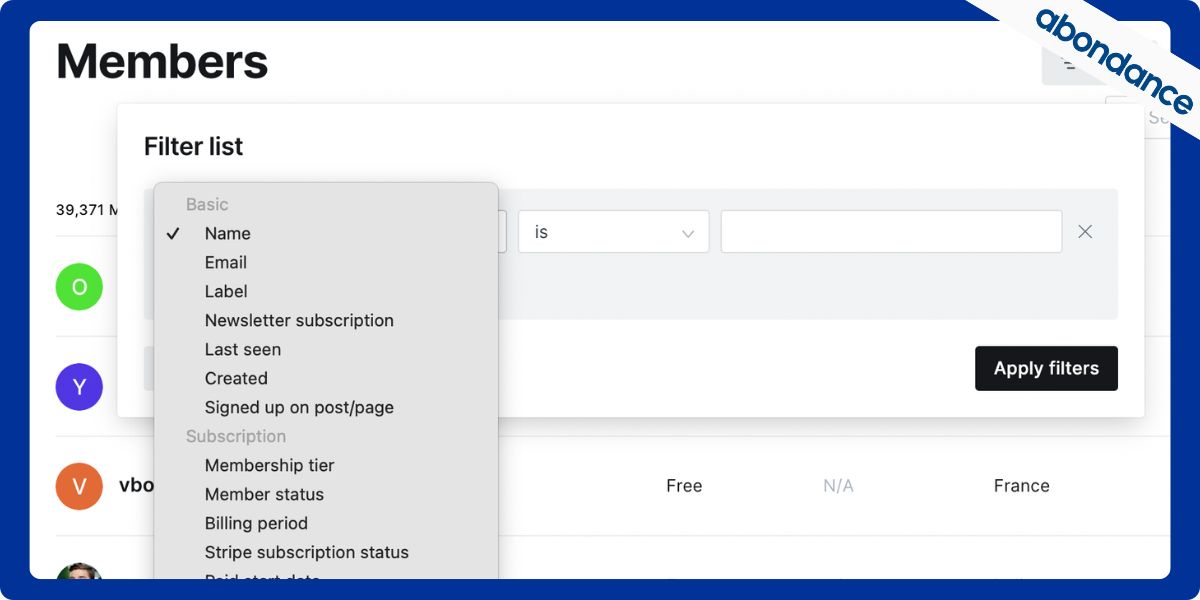This screenshot has width=1200, height=600.
Task: Remove filter row with X icon
Action: click(1085, 232)
